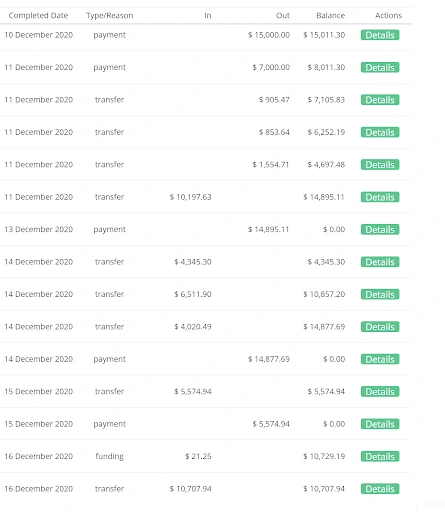
Task: Show Details for the $1,554.71 transfer
Action: click(380, 165)
